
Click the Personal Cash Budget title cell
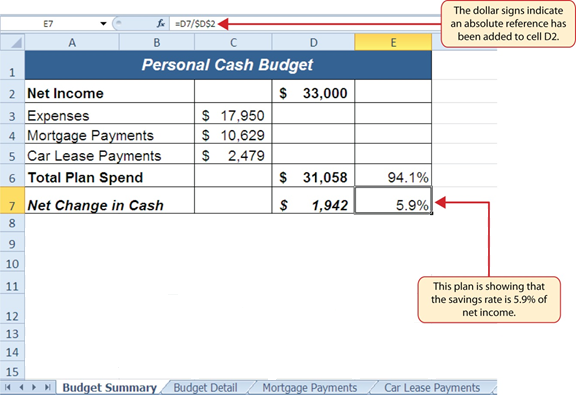pos(228,66)
